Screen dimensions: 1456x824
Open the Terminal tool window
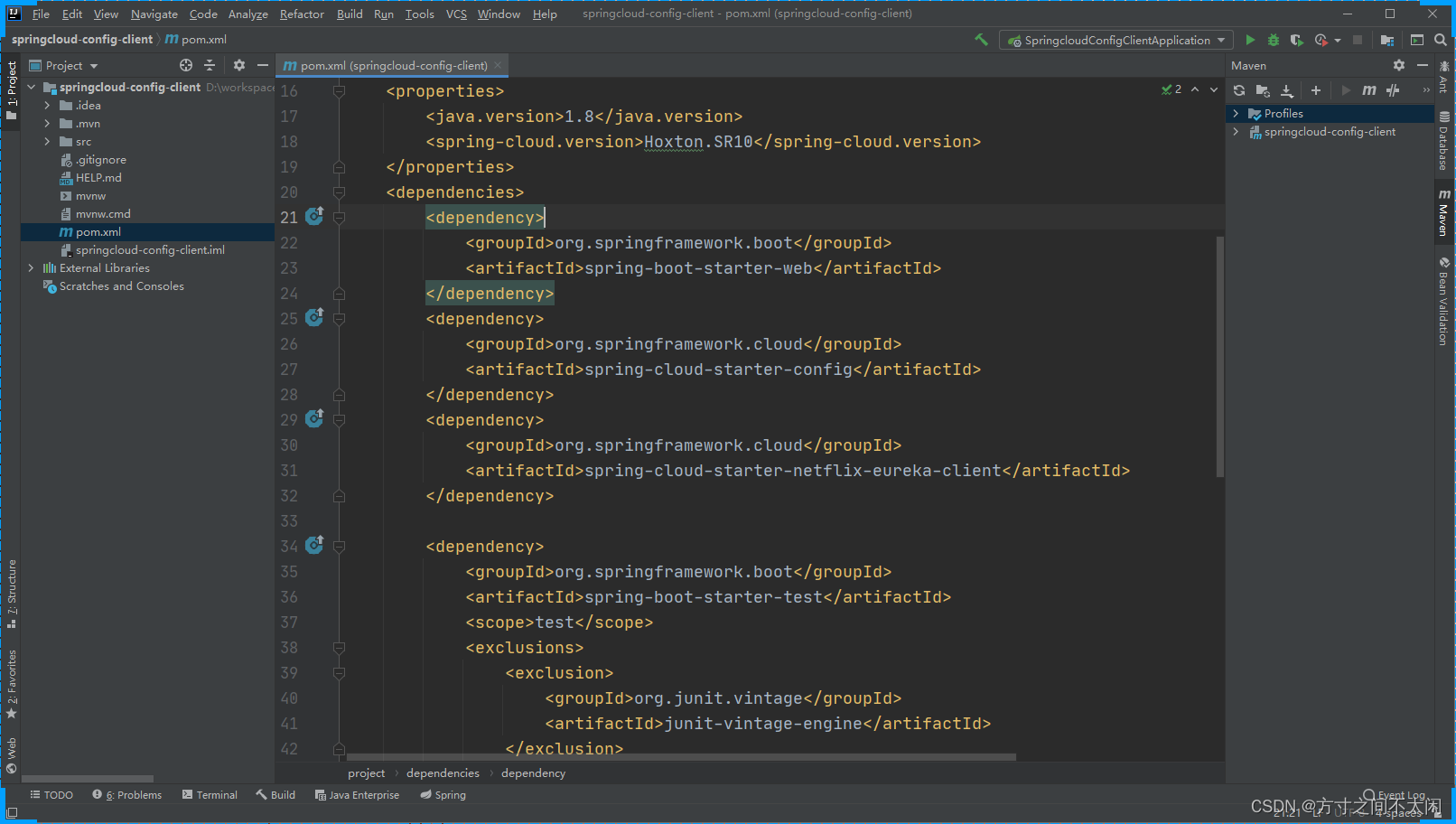(x=210, y=795)
